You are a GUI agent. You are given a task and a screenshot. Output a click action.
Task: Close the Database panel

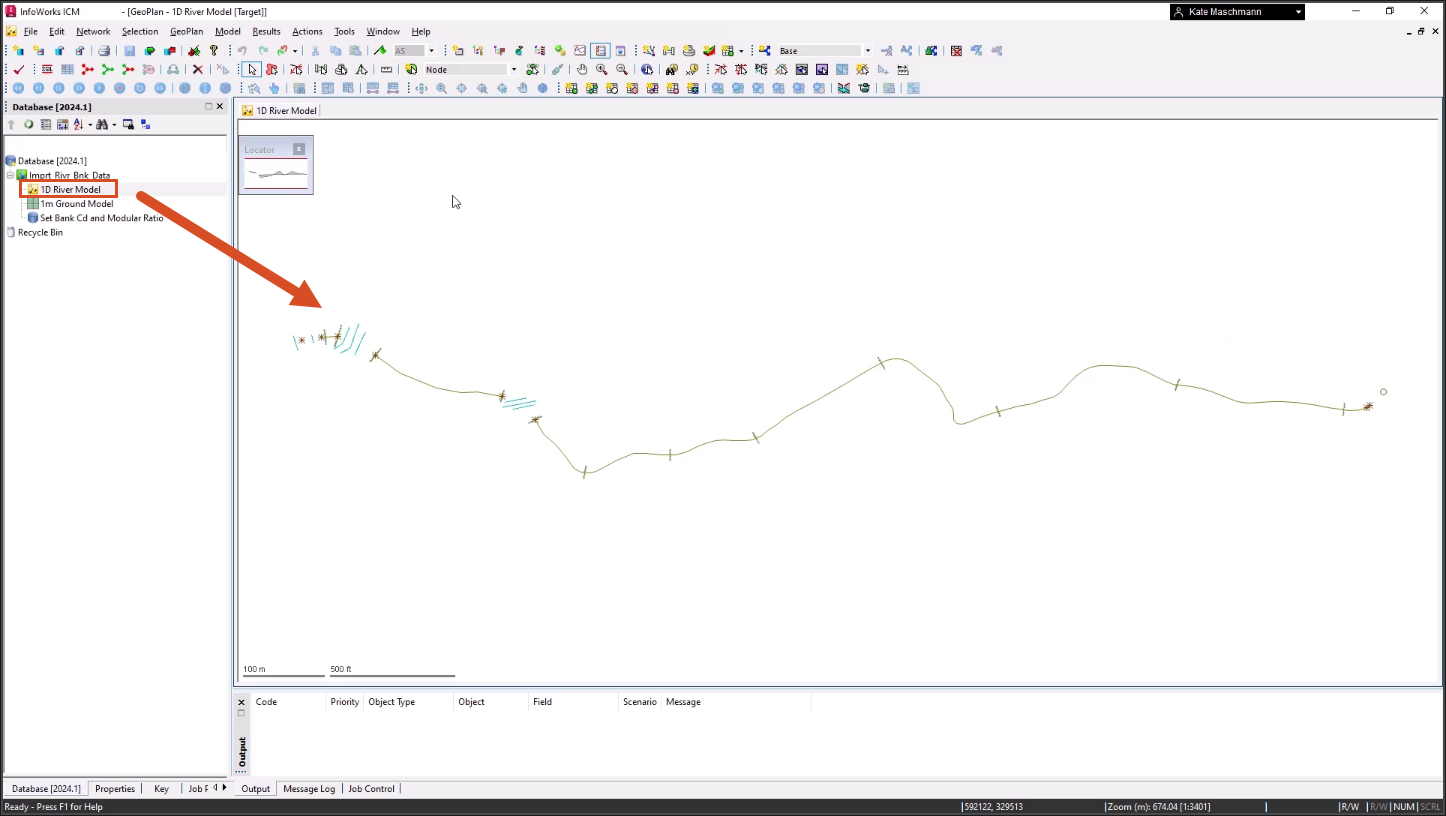point(220,106)
